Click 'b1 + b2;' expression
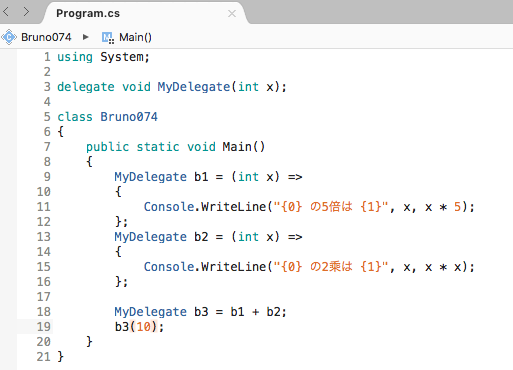 click(x=259, y=312)
